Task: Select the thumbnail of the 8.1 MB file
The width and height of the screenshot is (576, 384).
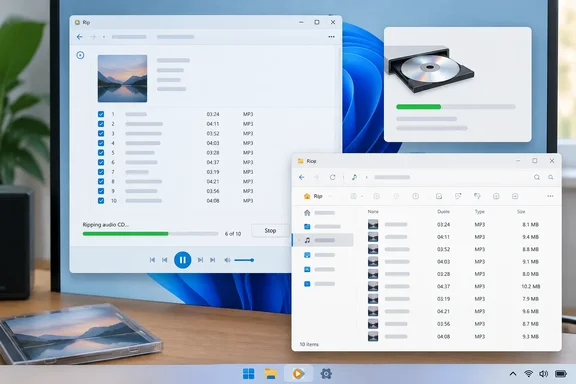Action: 373,225
